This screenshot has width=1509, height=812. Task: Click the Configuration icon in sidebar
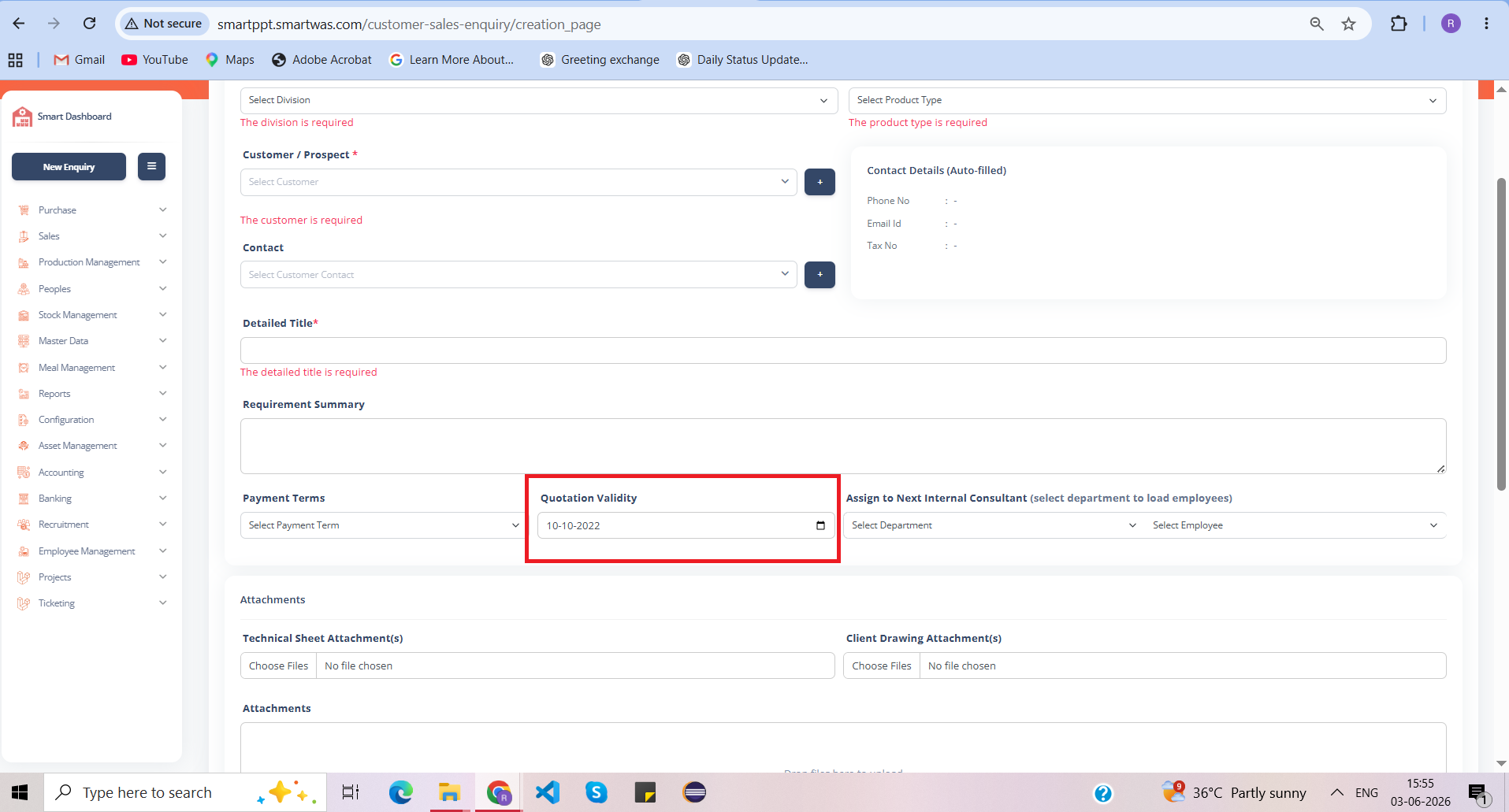(24, 420)
